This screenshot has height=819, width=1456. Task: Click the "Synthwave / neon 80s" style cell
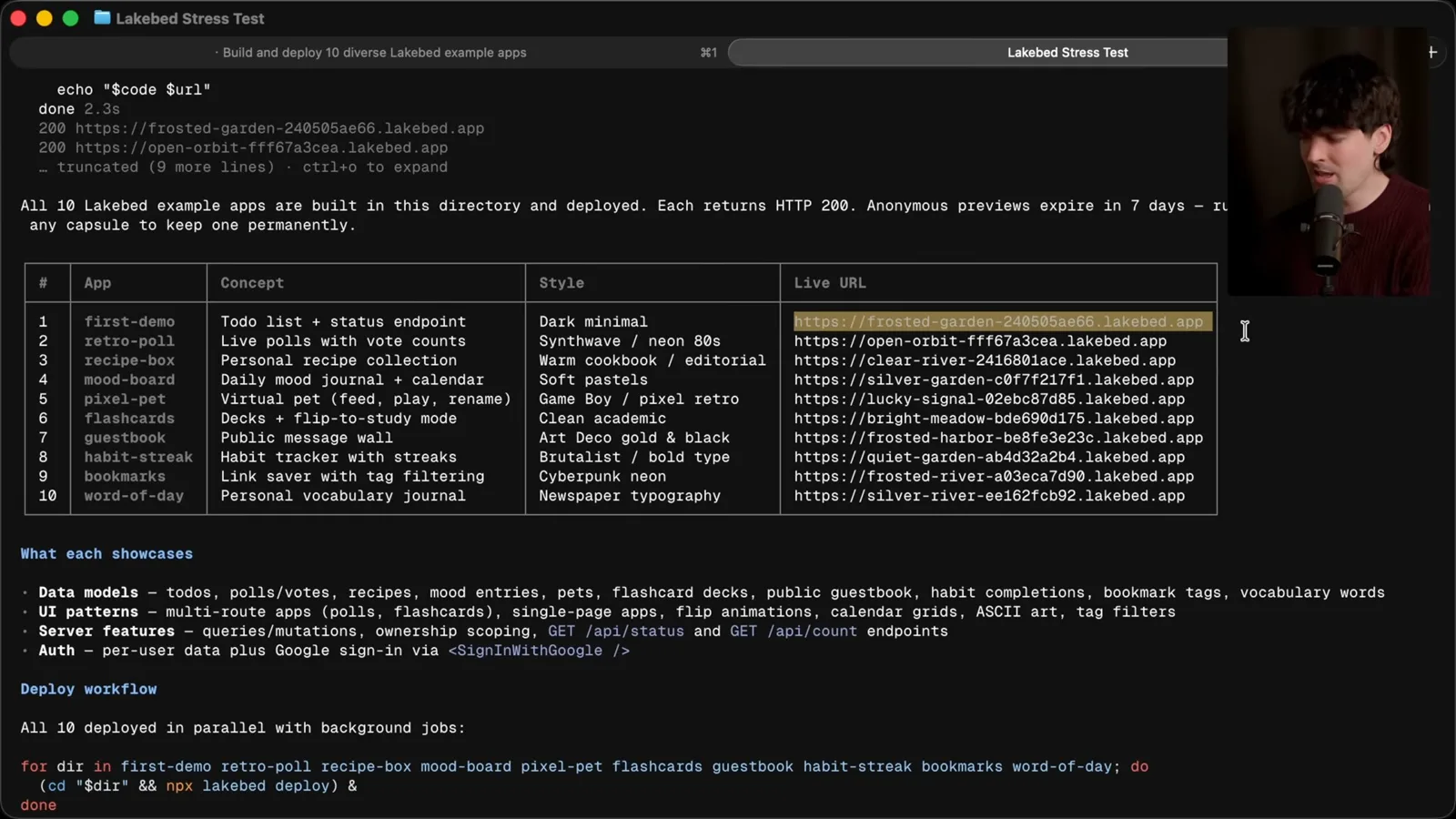(630, 341)
